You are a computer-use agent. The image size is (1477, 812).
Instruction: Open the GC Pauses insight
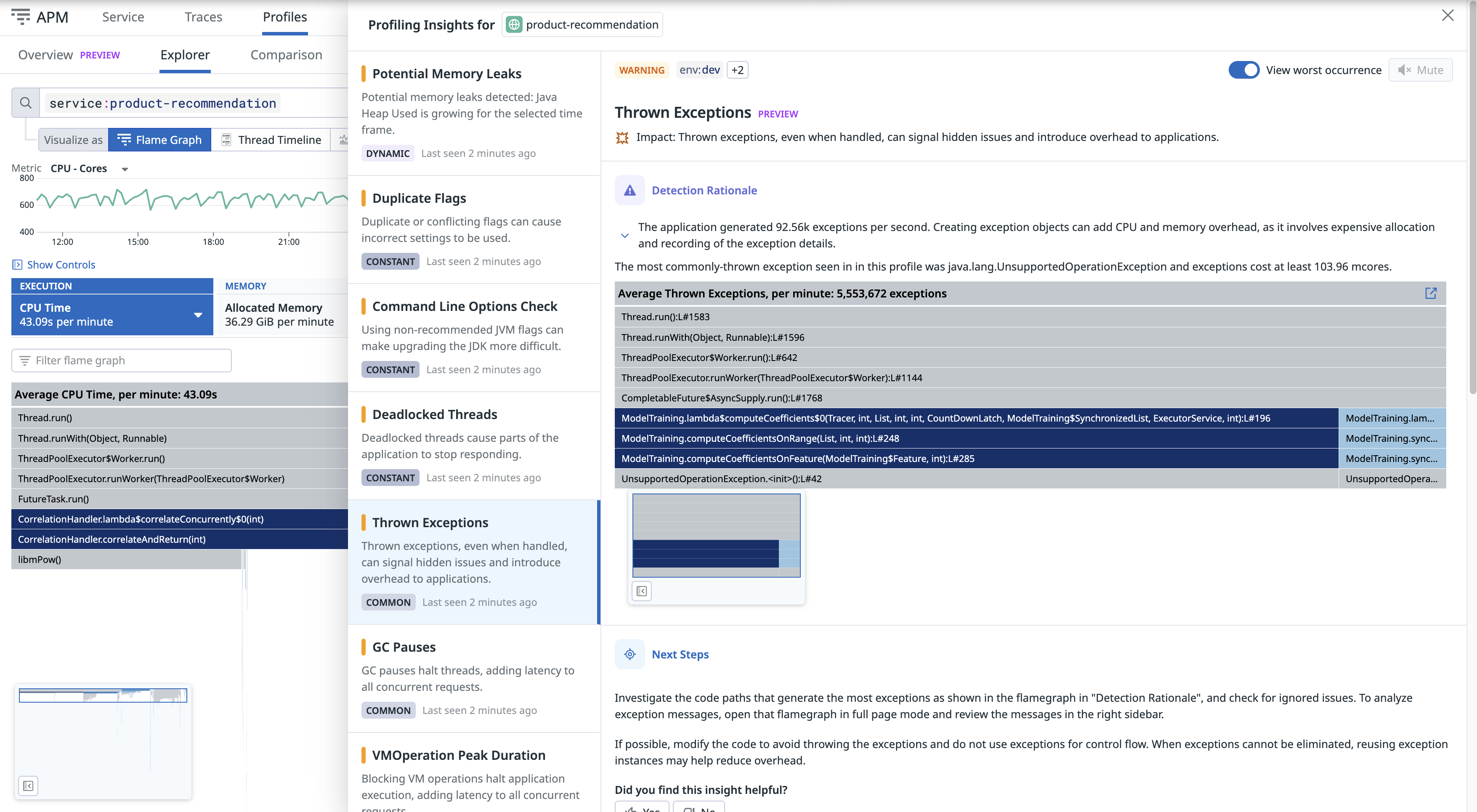(474, 678)
